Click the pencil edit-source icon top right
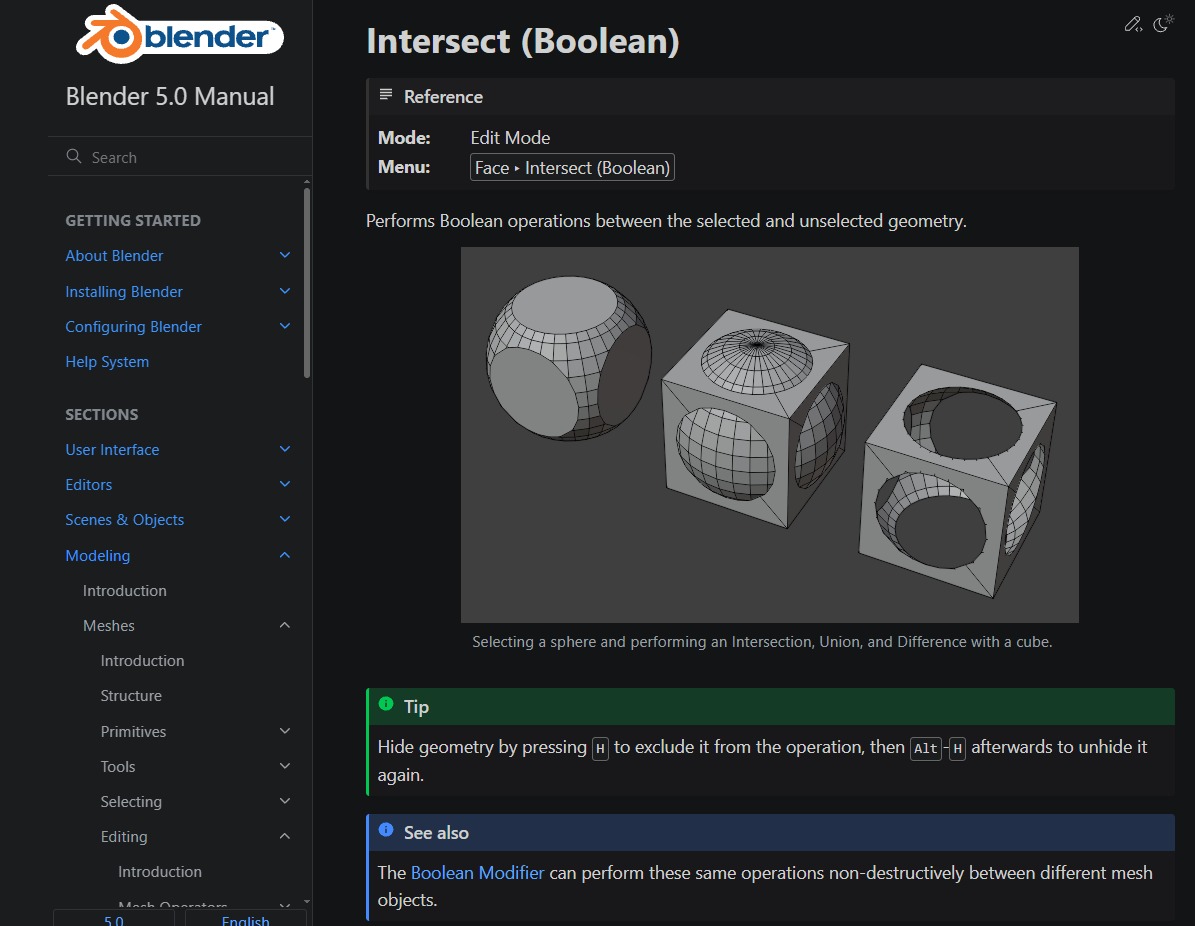Image resolution: width=1195 pixels, height=926 pixels. click(1132, 23)
